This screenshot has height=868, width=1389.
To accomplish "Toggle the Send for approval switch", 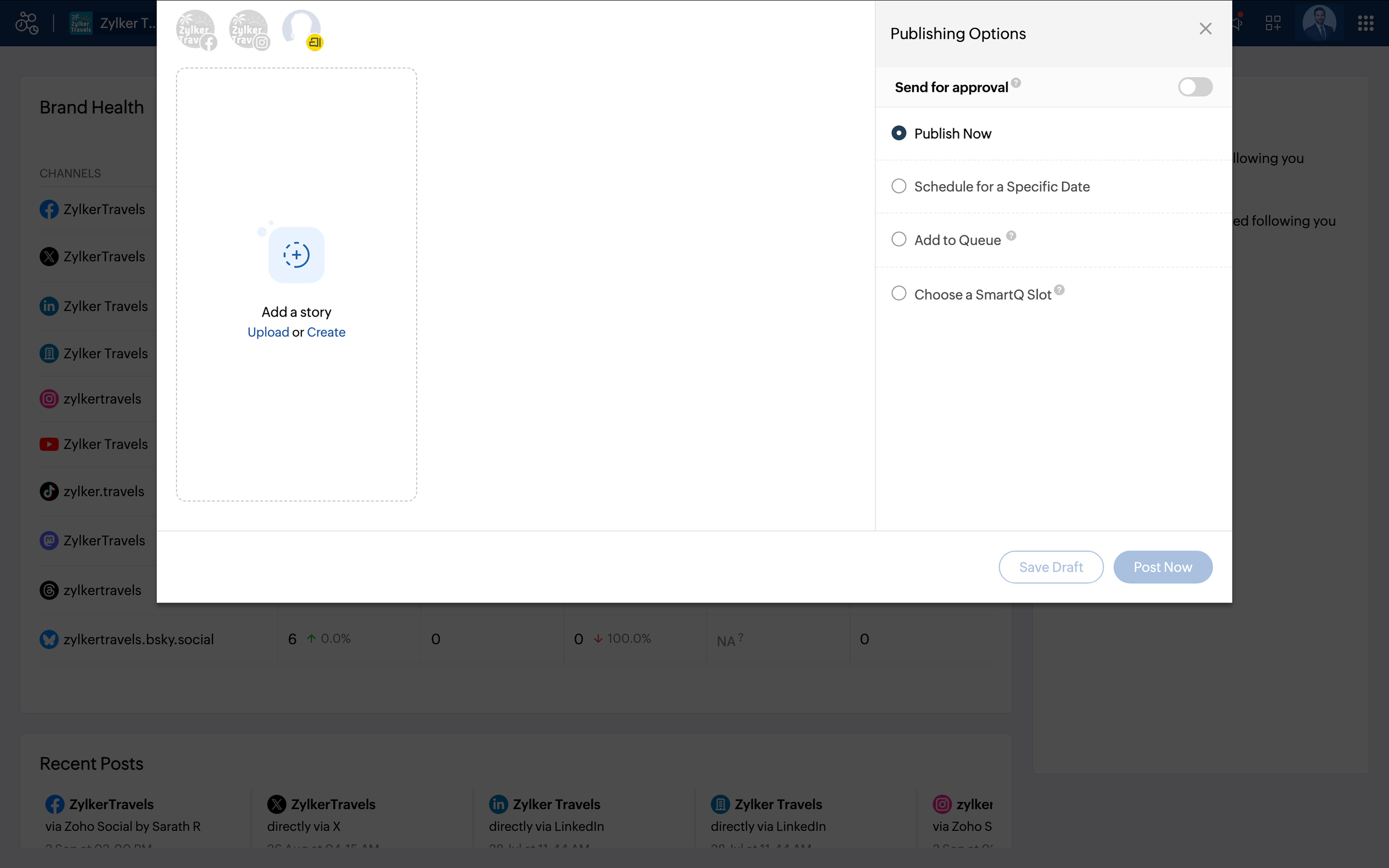I will coord(1195,87).
